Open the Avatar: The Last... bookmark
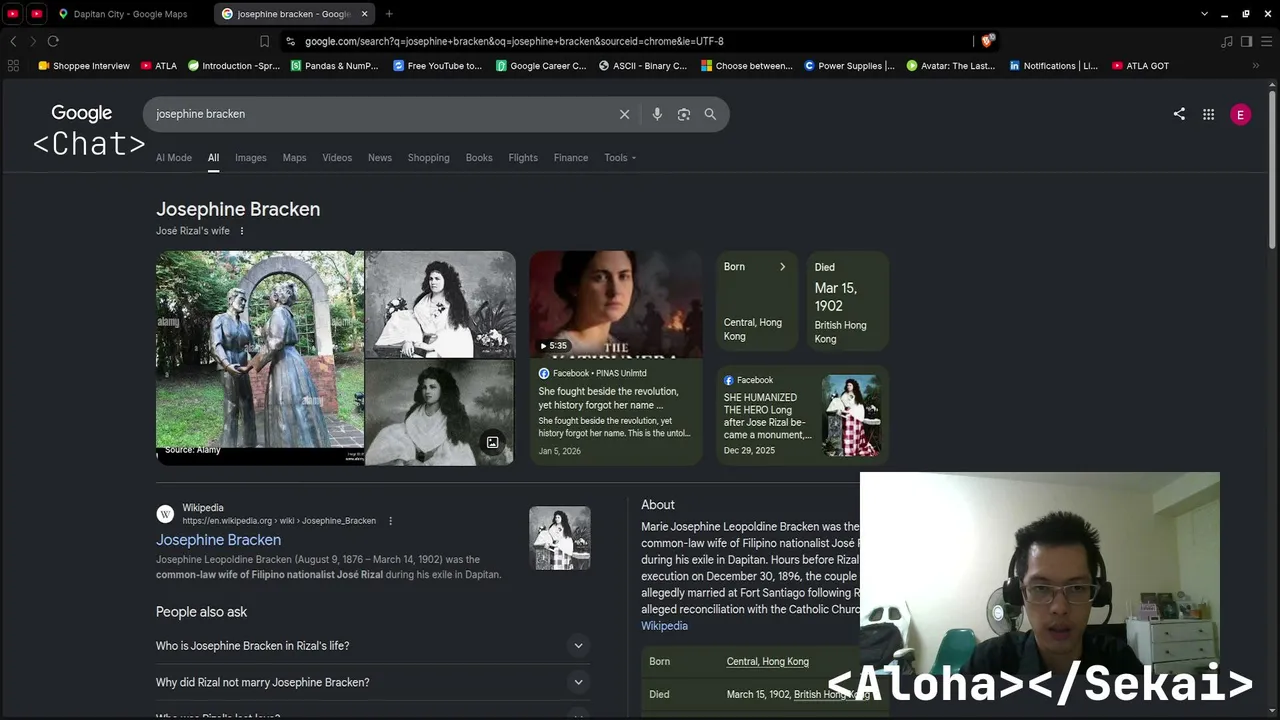The width and height of the screenshot is (1280, 720). [951, 66]
